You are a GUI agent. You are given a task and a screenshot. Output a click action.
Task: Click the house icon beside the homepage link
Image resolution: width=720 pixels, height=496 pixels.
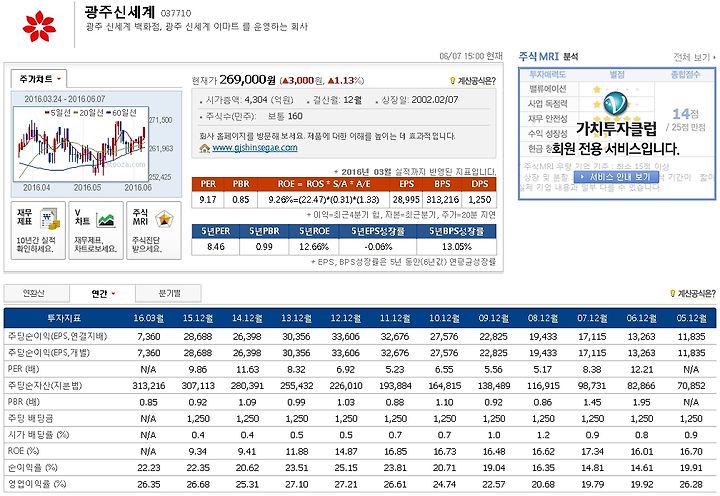coord(204,148)
